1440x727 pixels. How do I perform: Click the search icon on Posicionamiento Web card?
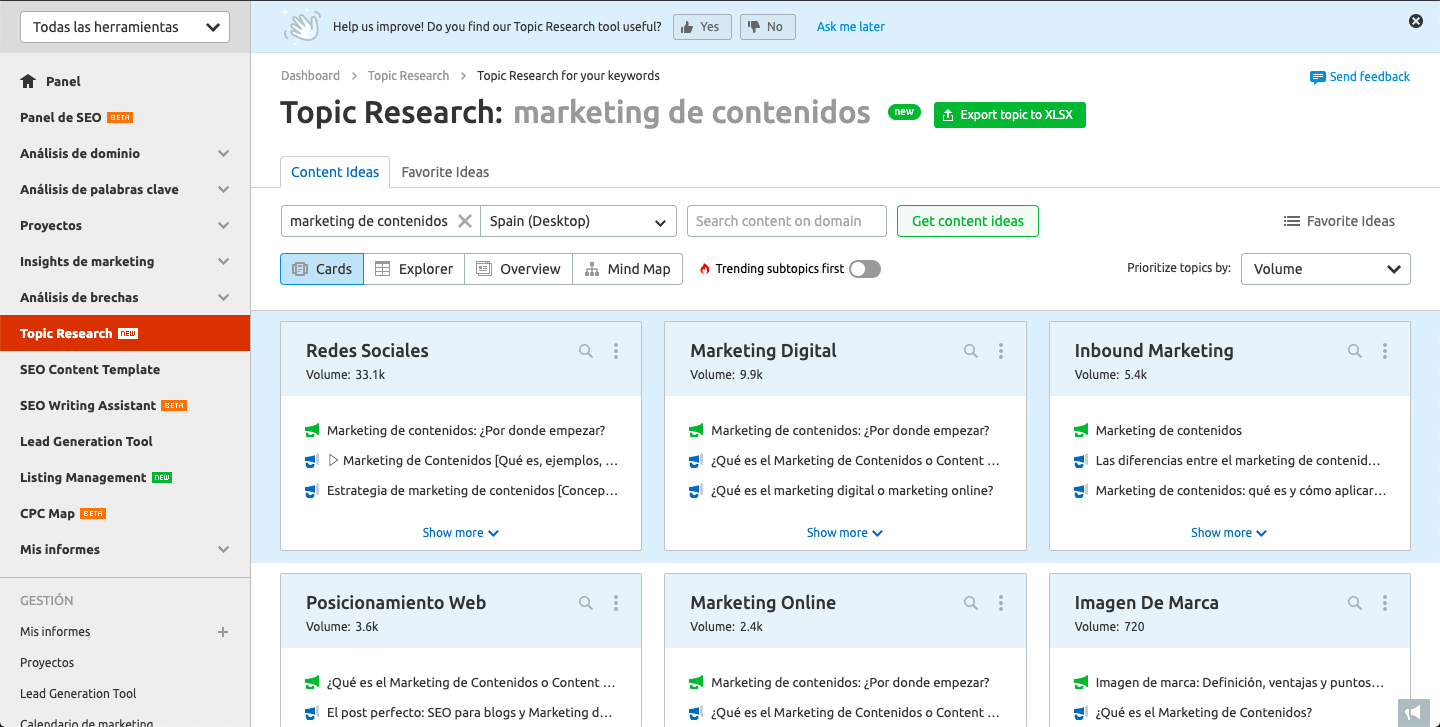tap(586, 603)
